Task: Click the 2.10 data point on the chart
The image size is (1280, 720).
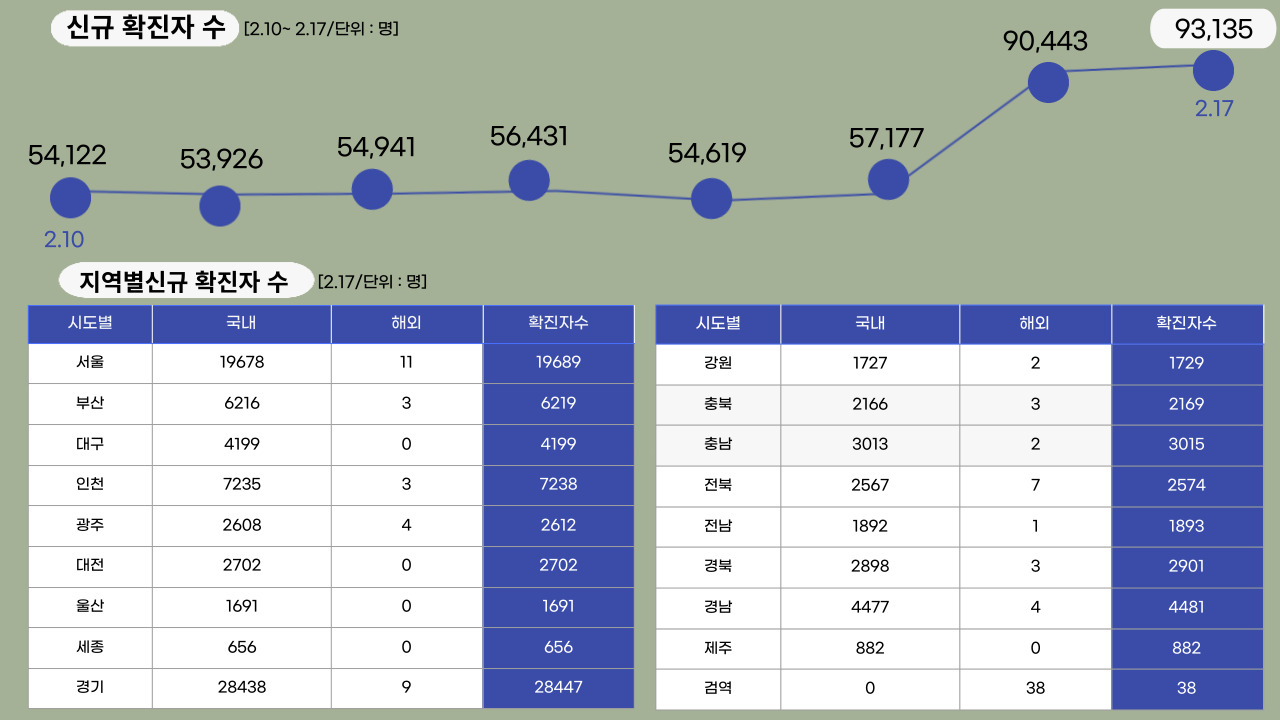Action: click(x=69, y=197)
